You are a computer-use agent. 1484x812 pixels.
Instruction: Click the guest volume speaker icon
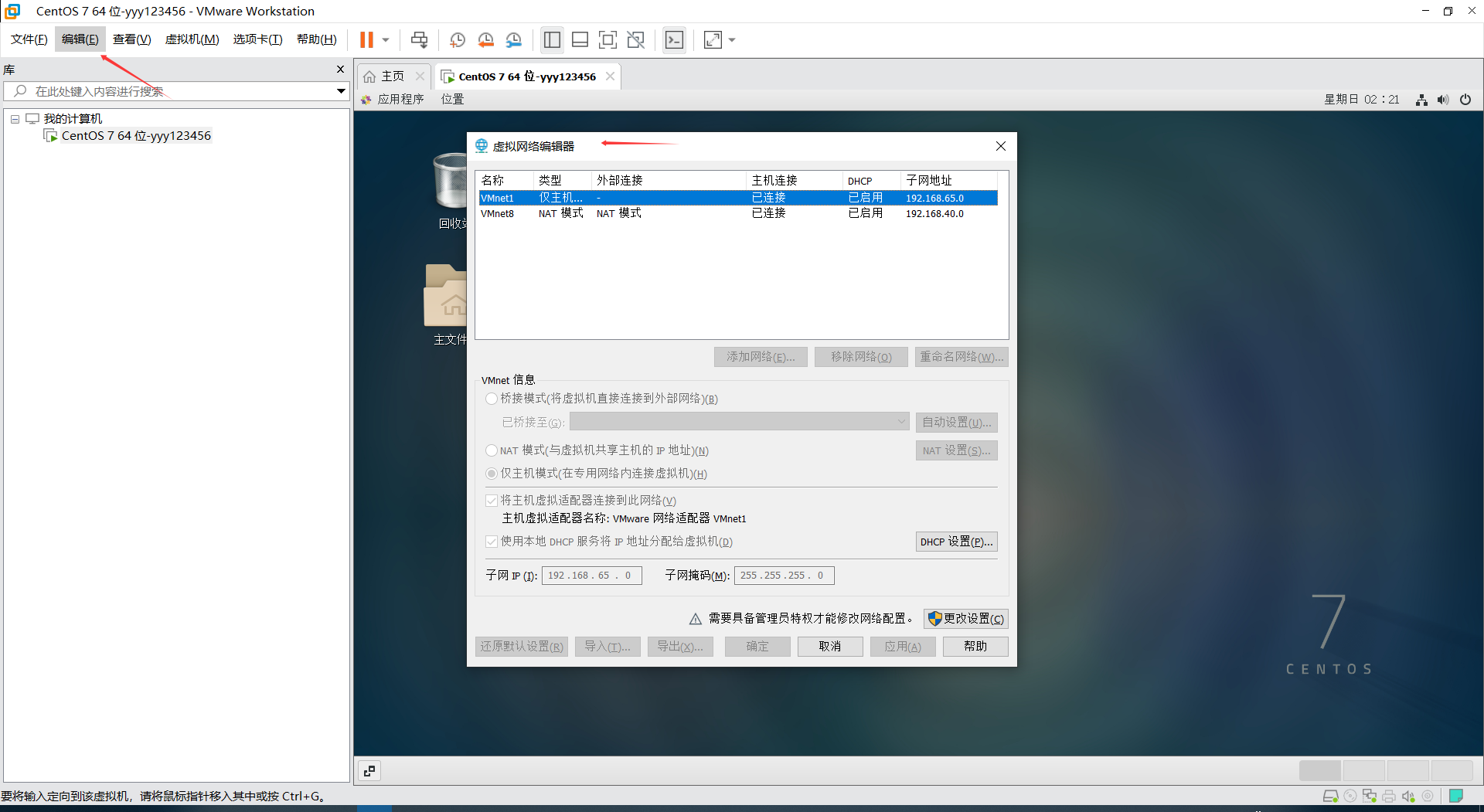click(x=1443, y=100)
